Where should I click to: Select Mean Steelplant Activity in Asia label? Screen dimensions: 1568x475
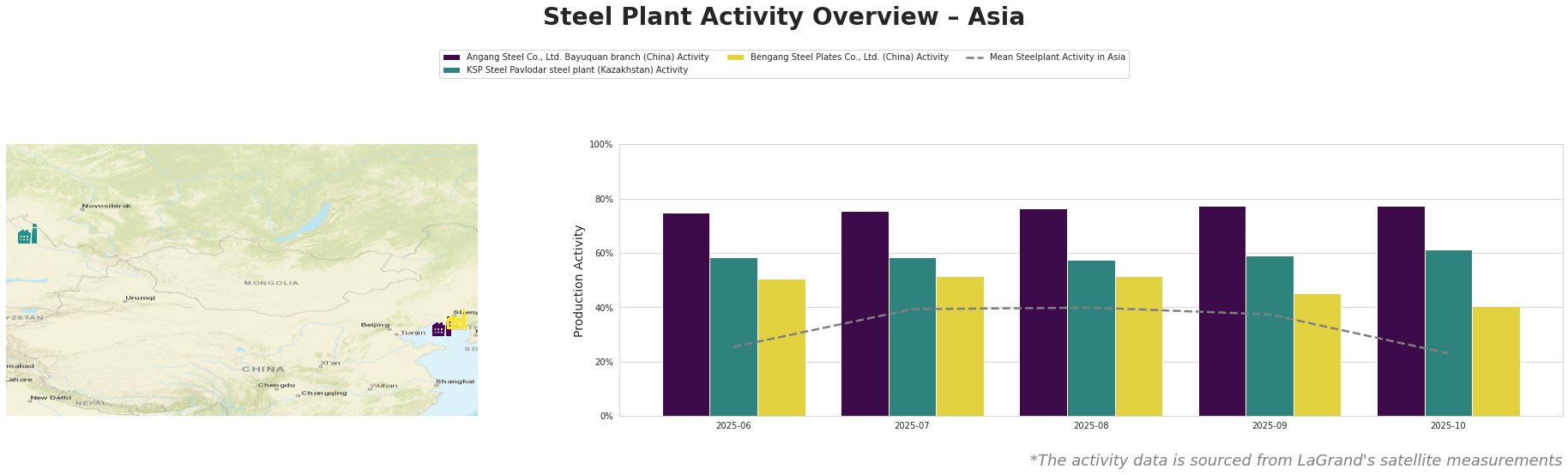pyautogui.click(x=1057, y=57)
